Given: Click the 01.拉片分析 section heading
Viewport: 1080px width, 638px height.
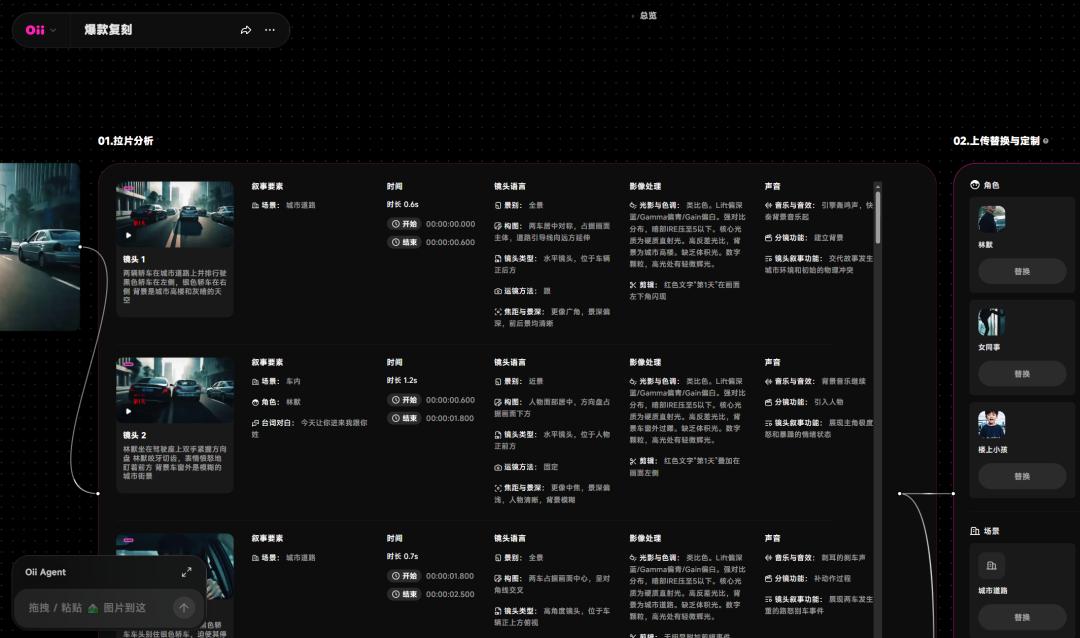Looking at the screenshot, I should click(x=125, y=141).
